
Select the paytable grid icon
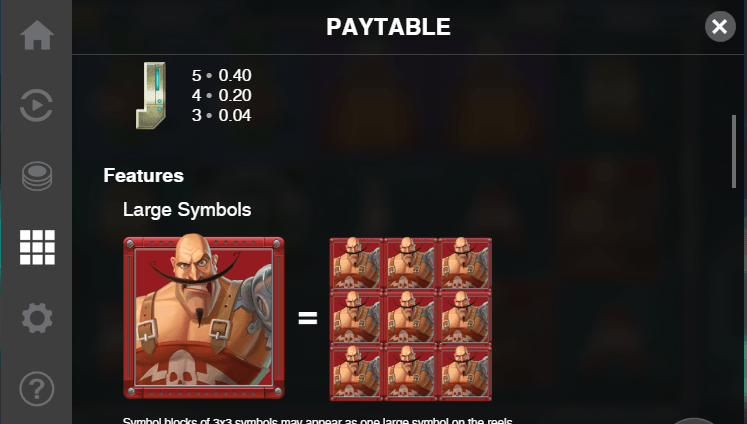(x=37, y=247)
